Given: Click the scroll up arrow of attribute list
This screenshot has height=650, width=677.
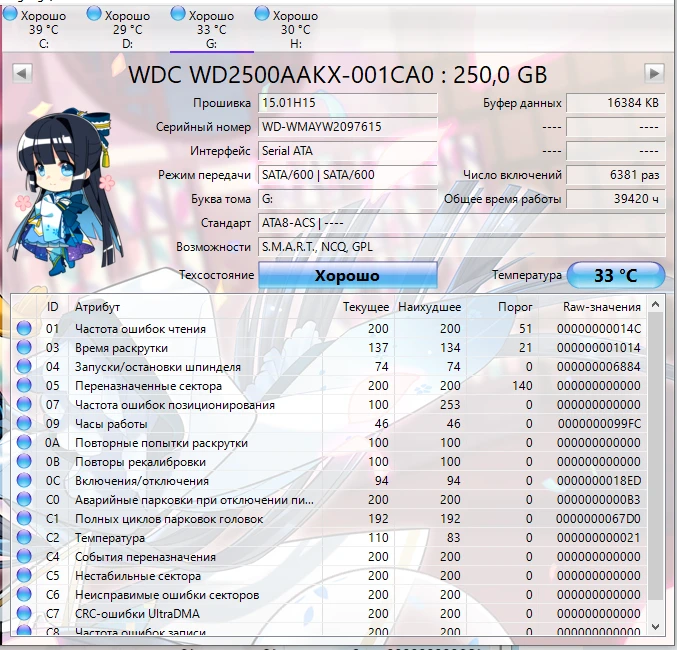Looking at the screenshot, I should (655, 305).
